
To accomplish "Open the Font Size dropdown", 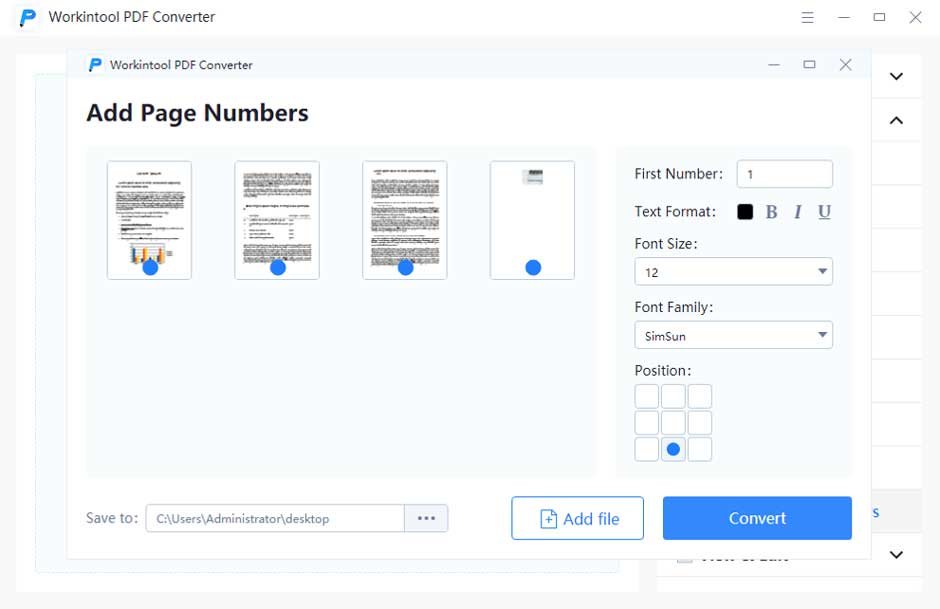I will [733, 272].
